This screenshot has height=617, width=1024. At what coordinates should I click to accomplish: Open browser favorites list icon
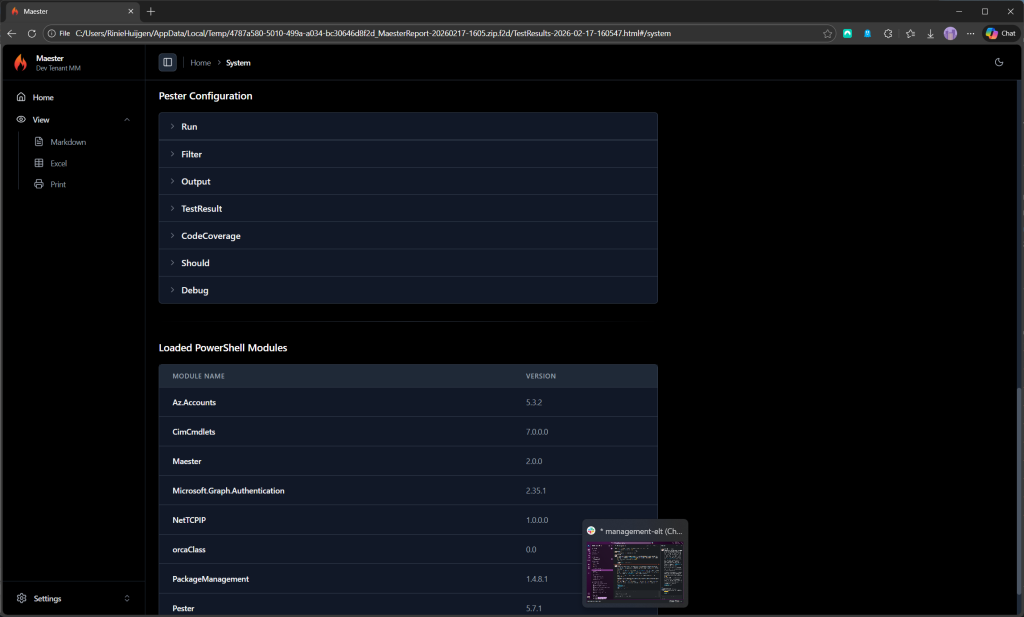[x=910, y=33]
